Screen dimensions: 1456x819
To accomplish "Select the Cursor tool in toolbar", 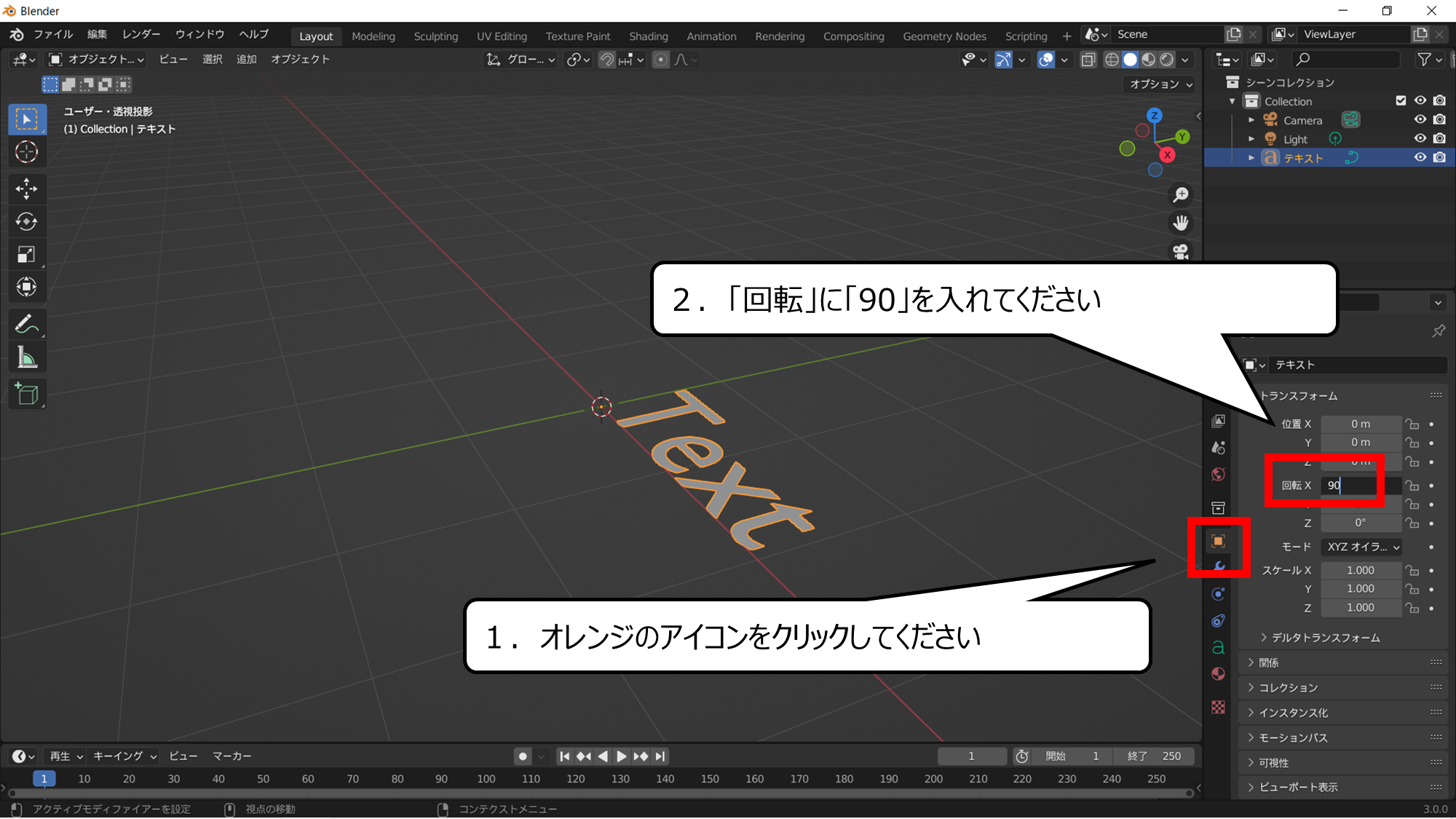I will [27, 152].
